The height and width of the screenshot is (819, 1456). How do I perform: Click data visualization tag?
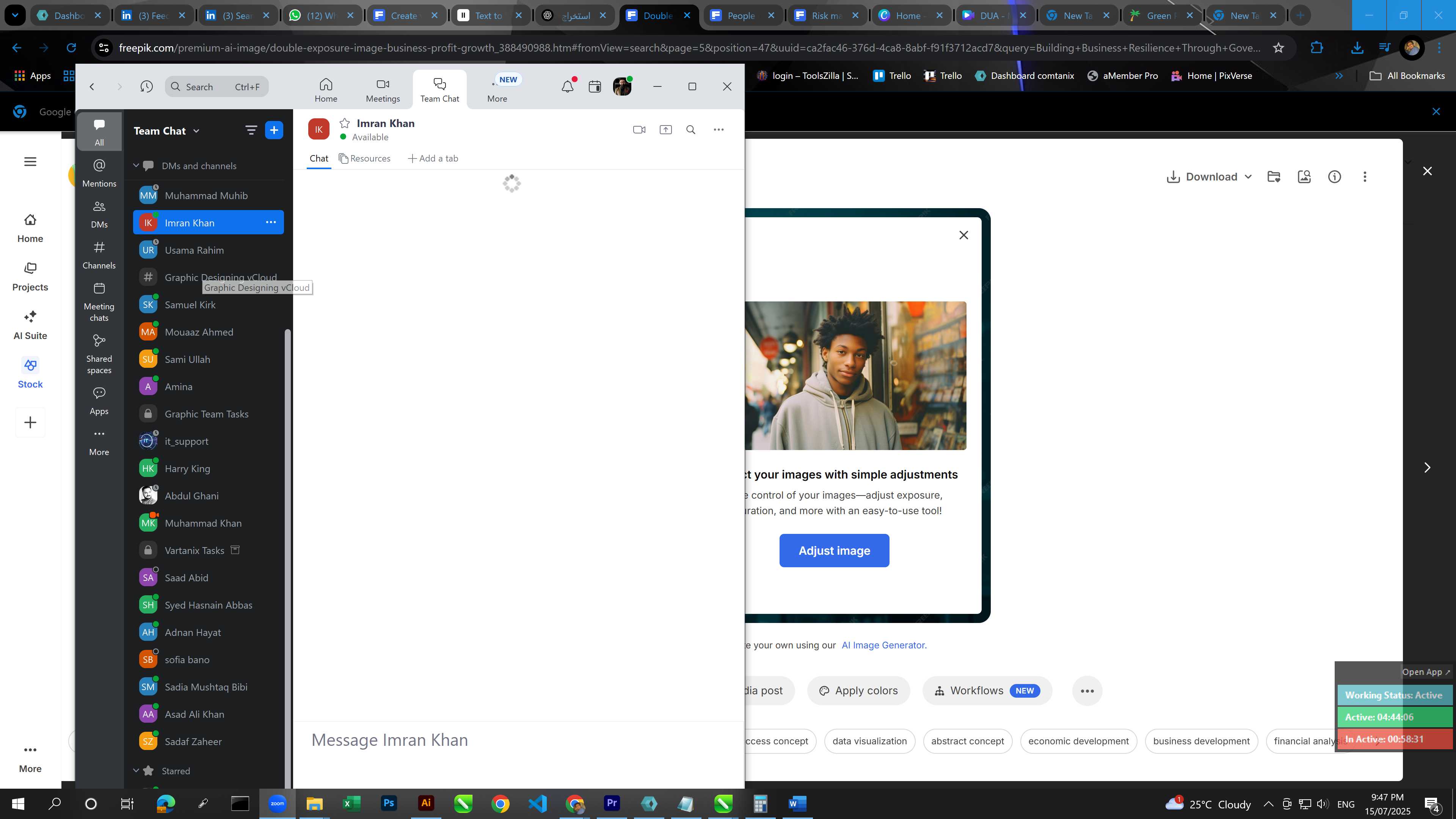[x=869, y=742]
